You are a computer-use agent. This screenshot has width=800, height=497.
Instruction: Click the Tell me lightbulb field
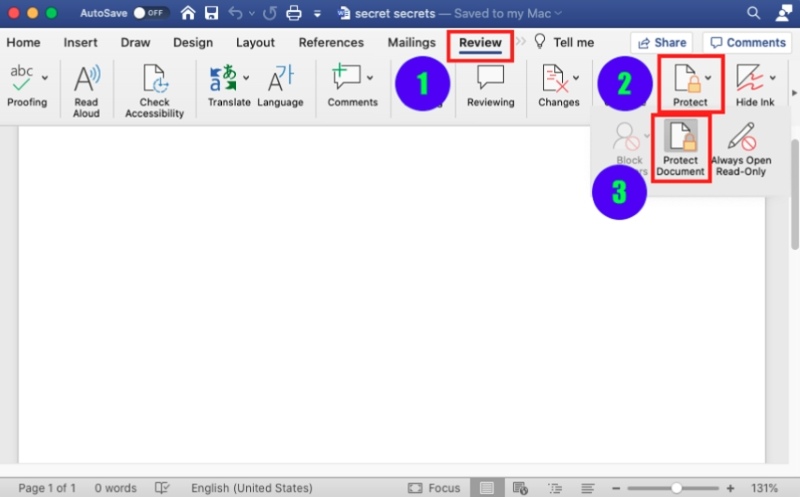(x=564, y=42)
